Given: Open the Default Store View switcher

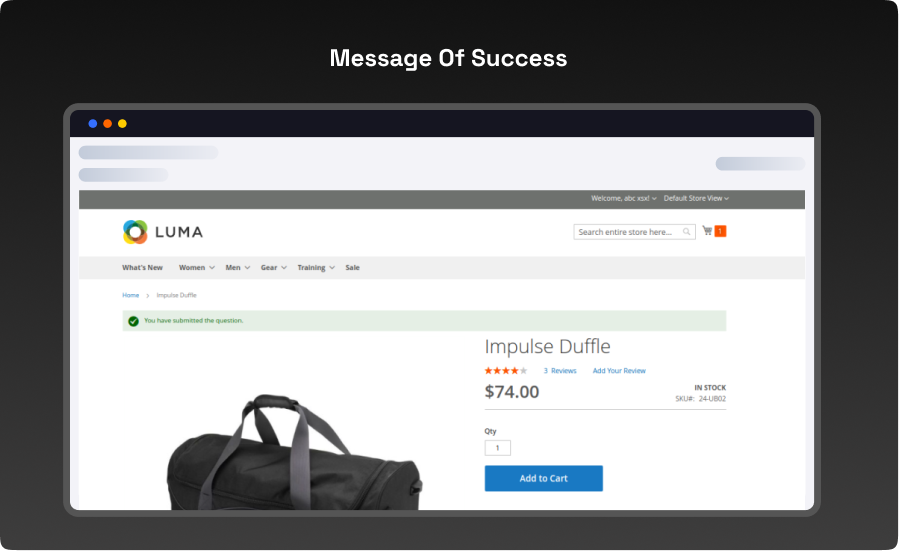Looking at the screenshot, I should click(696, 198).
